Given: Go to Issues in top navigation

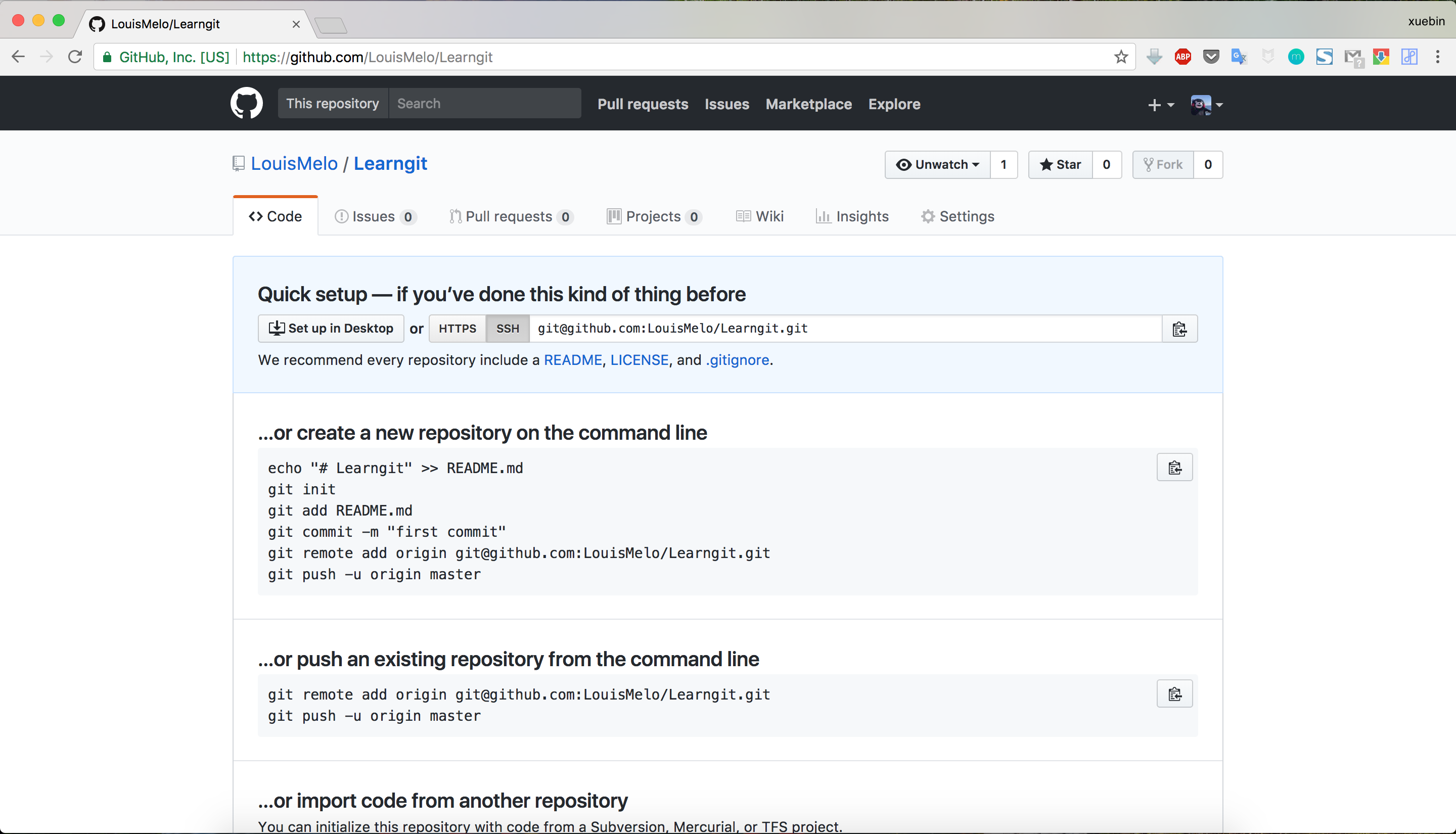Looking at the screenshot, I should (x=727, y=104).
